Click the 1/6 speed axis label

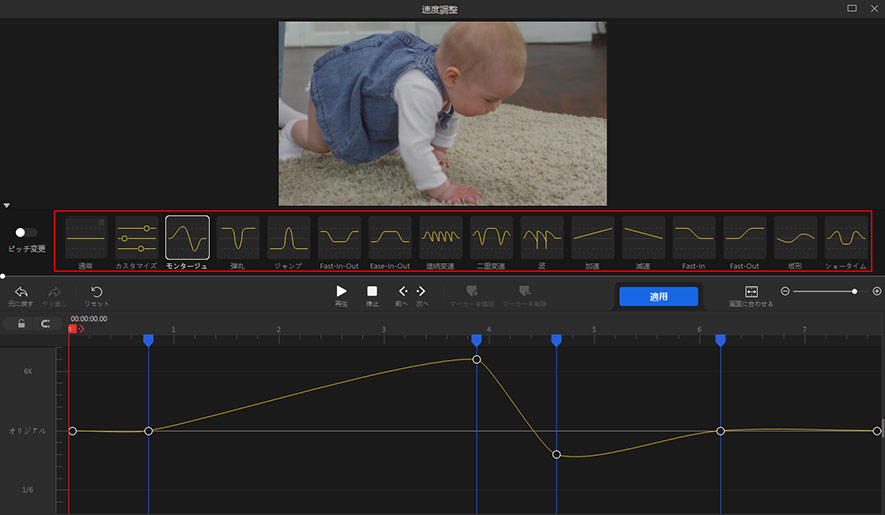(x=28, y=490)
